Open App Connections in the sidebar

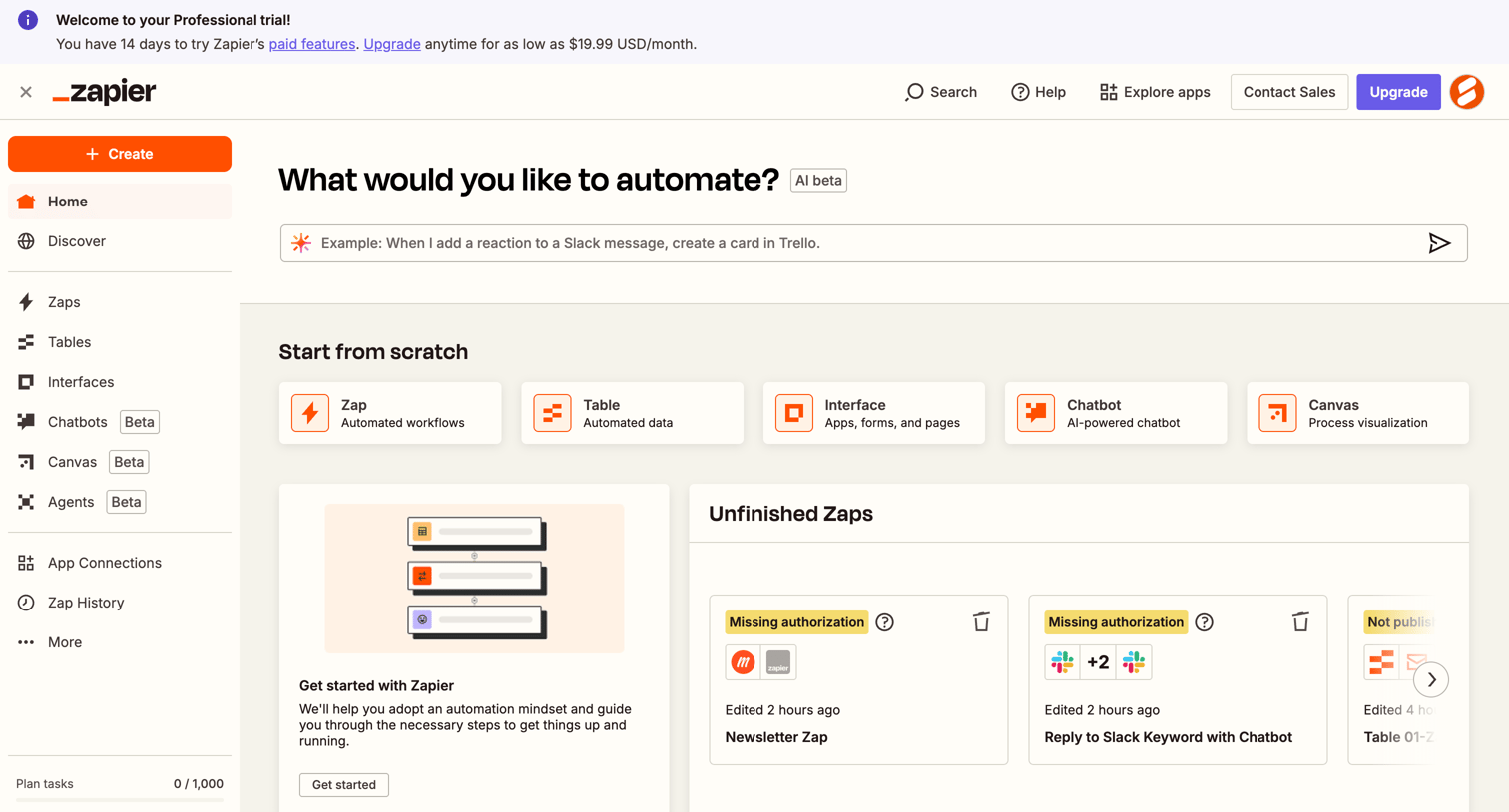(x=120, y=563)
